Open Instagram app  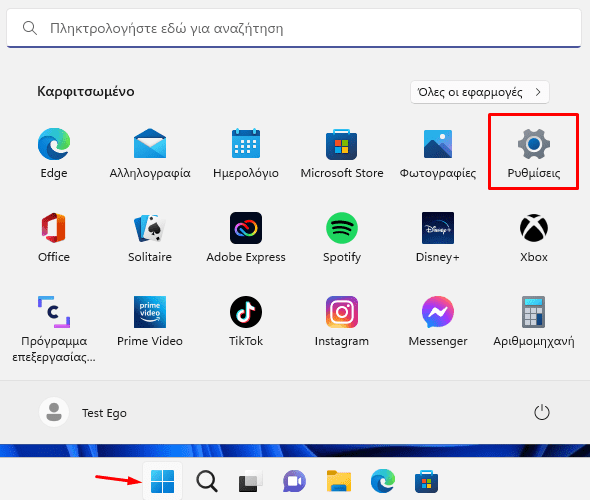pos(342,321)
